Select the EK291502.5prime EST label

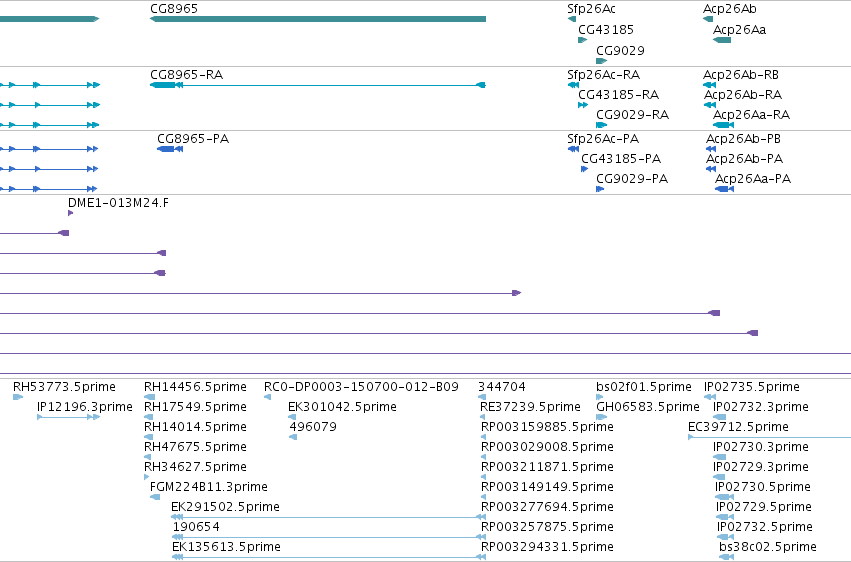tap(225, 506)
